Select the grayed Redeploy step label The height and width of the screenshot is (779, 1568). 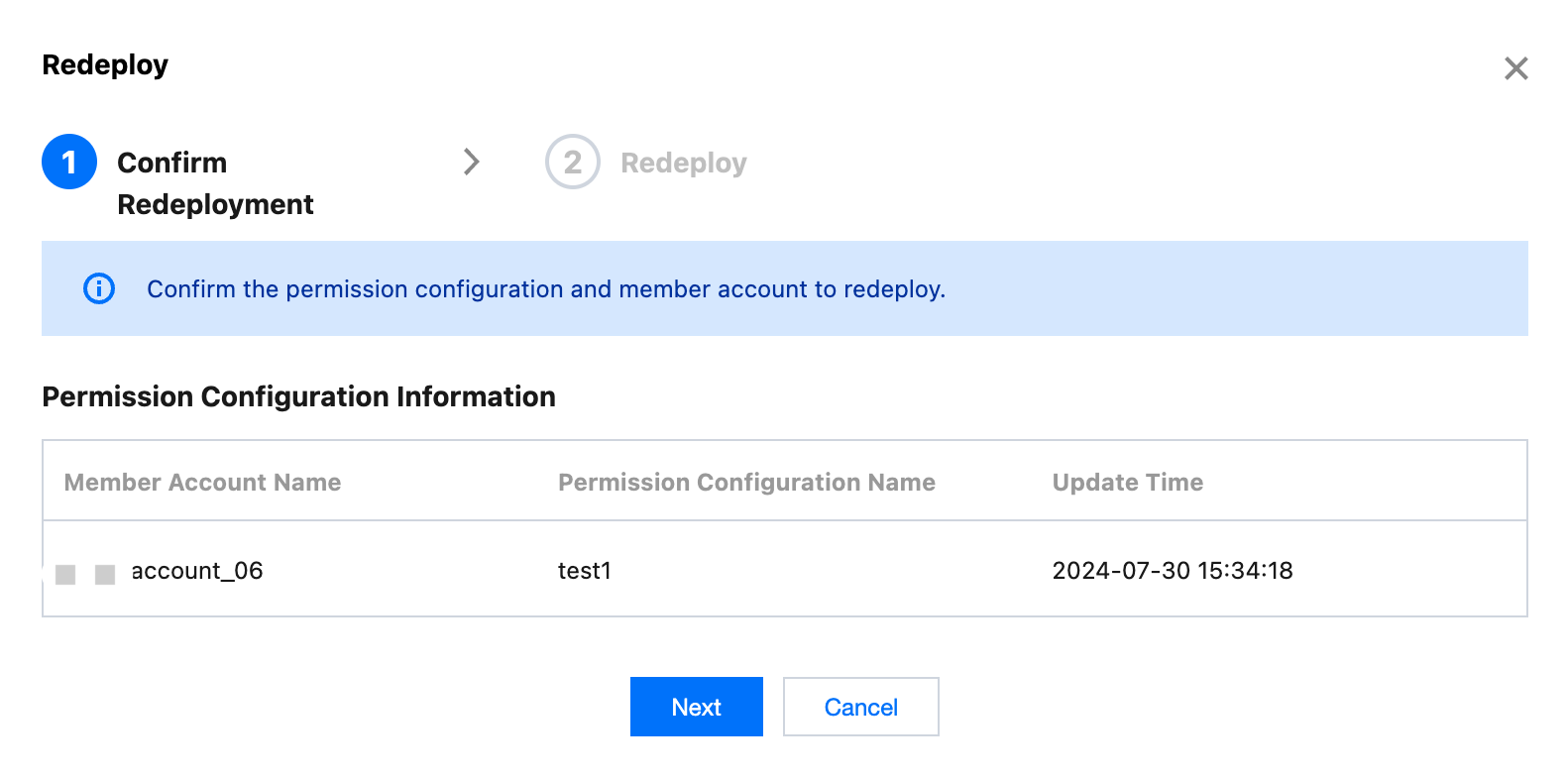coord(683,163)
